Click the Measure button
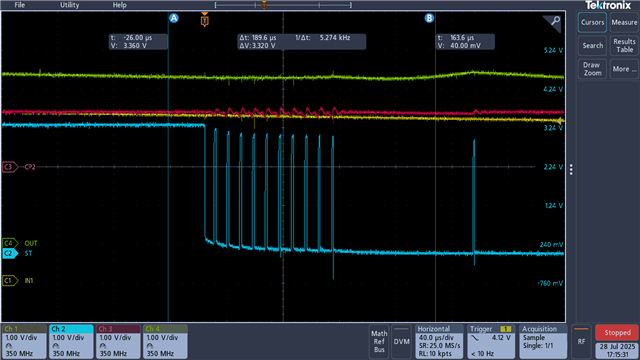Screen dimensions: 640x360 point(624,22)
